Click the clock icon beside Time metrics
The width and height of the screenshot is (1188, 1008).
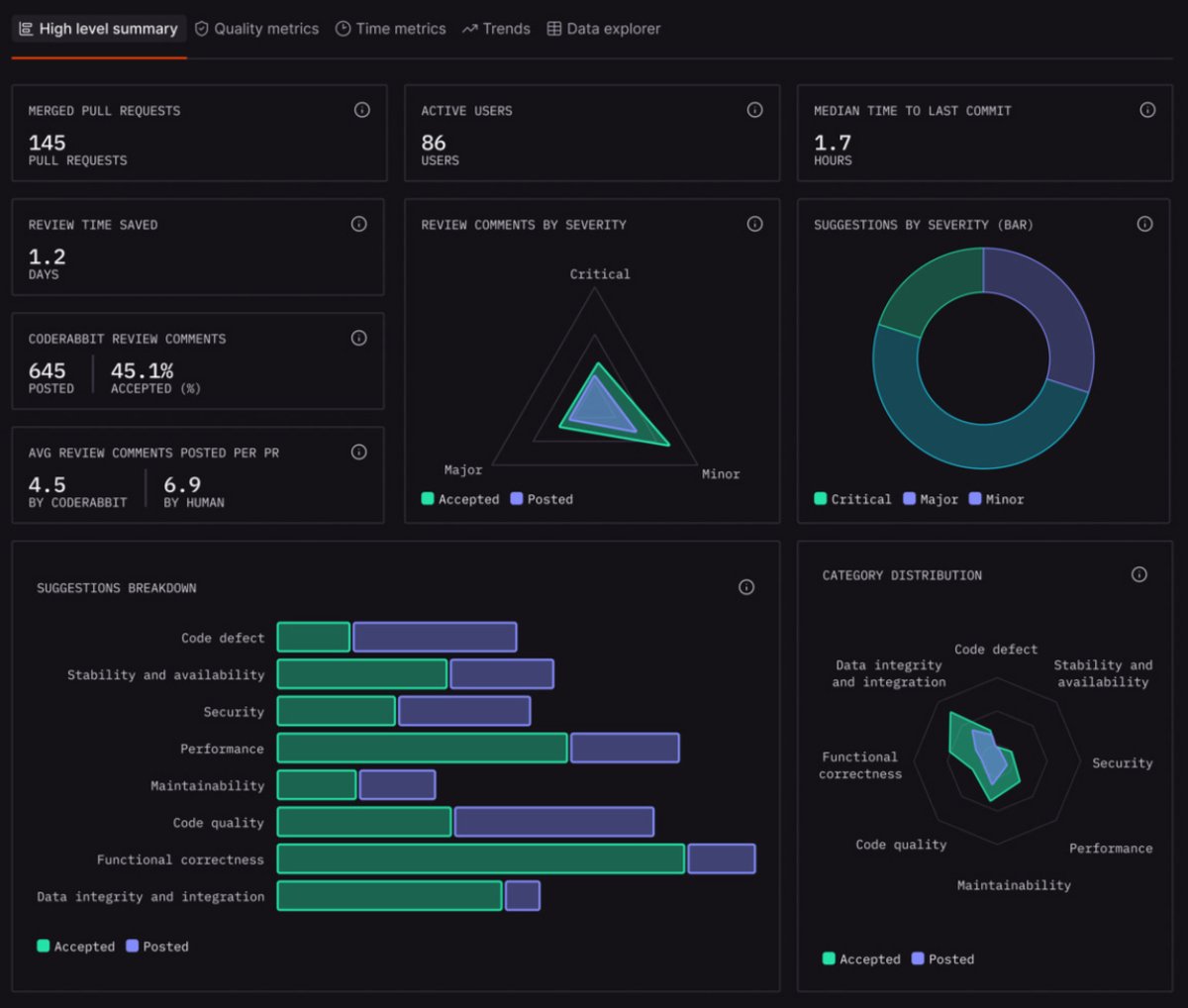coord(344,29)
